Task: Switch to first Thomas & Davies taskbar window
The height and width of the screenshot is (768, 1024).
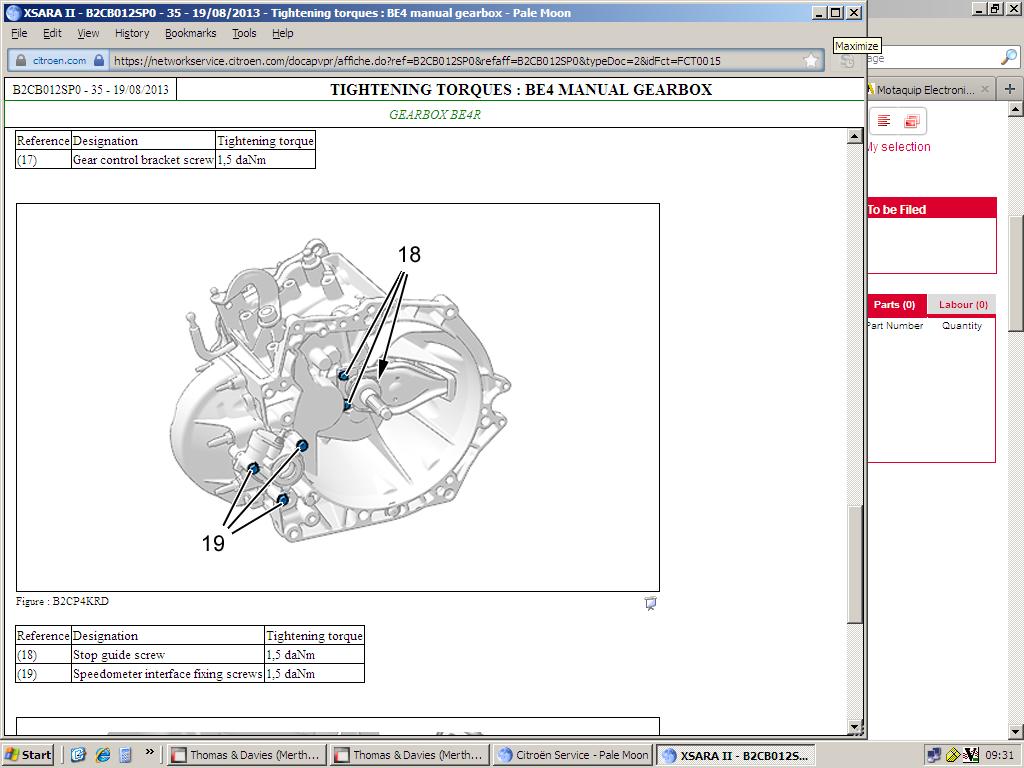Action: pyautogui.click(x=246, y=755)
